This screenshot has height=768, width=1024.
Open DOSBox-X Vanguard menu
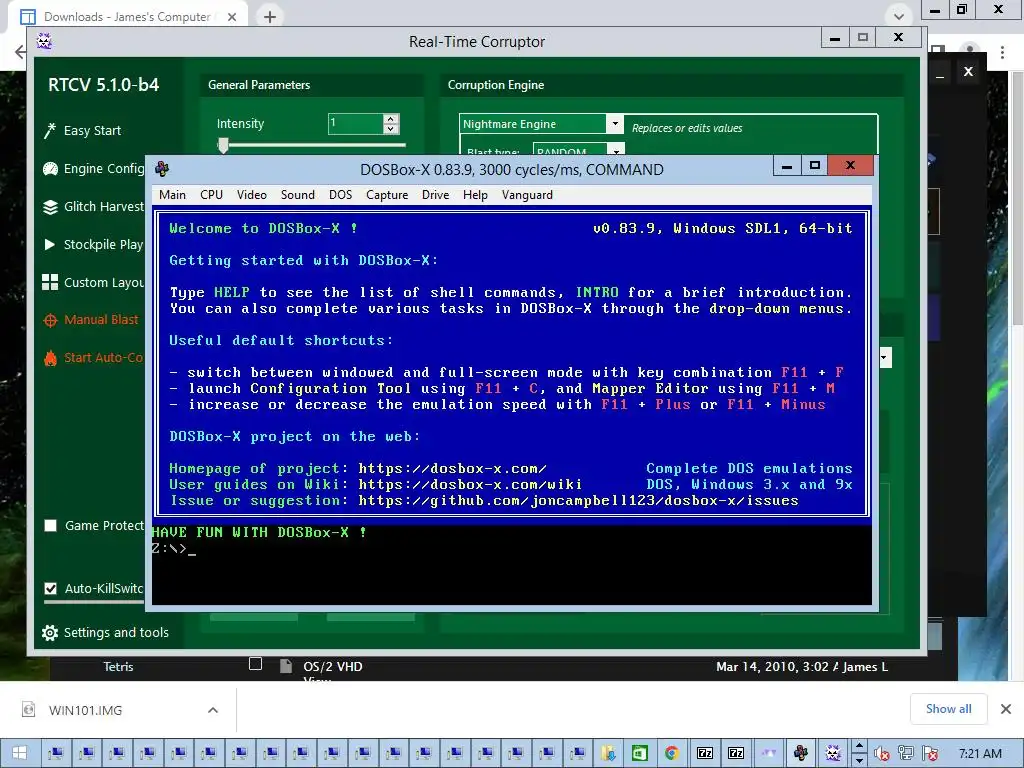(527, 195)
